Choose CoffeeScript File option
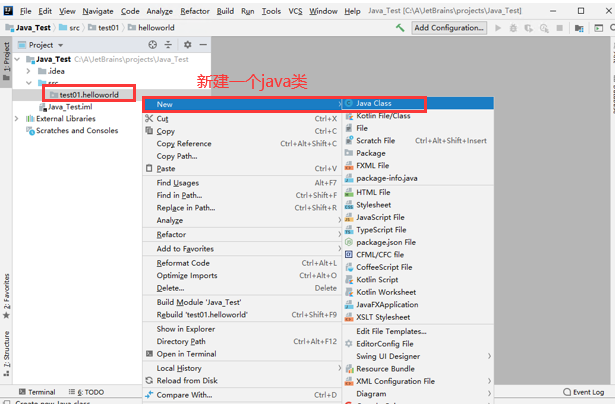 click(x=418, y=267)
